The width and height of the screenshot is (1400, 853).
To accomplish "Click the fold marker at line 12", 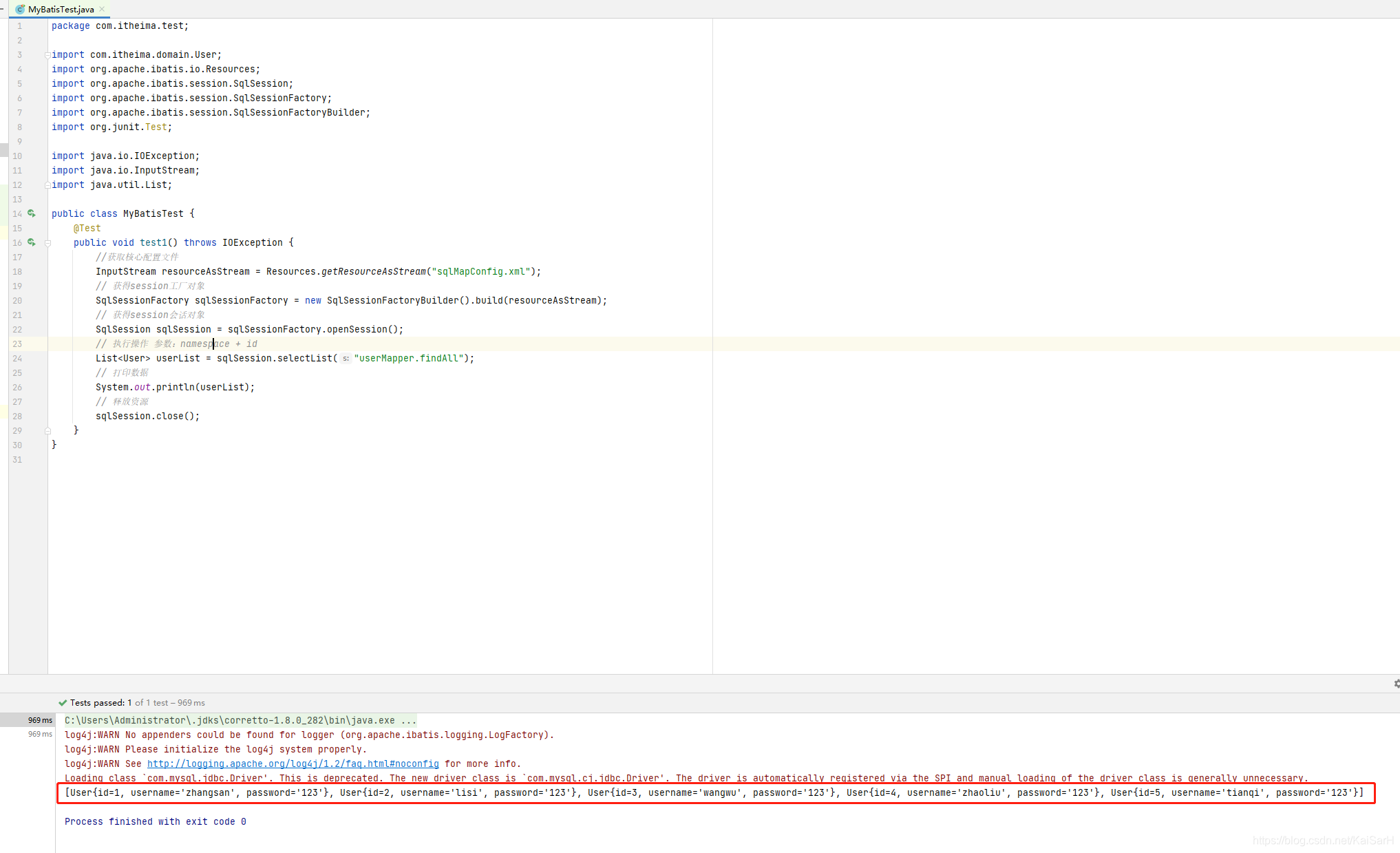I will (x=47, y=185).
